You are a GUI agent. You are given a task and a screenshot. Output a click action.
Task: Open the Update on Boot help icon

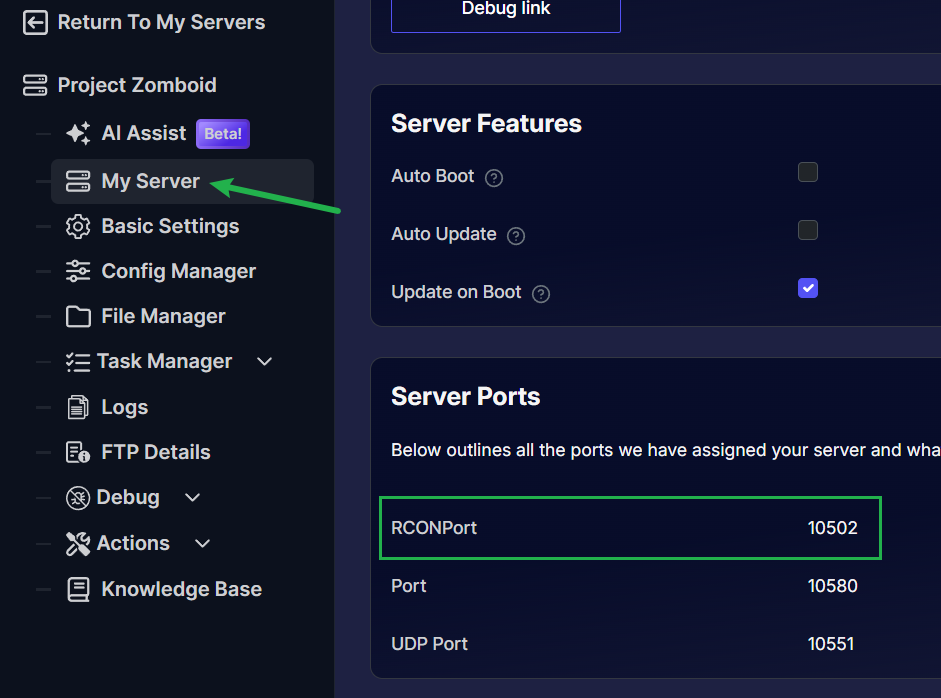pyautogui.click(x=541, y=293)
